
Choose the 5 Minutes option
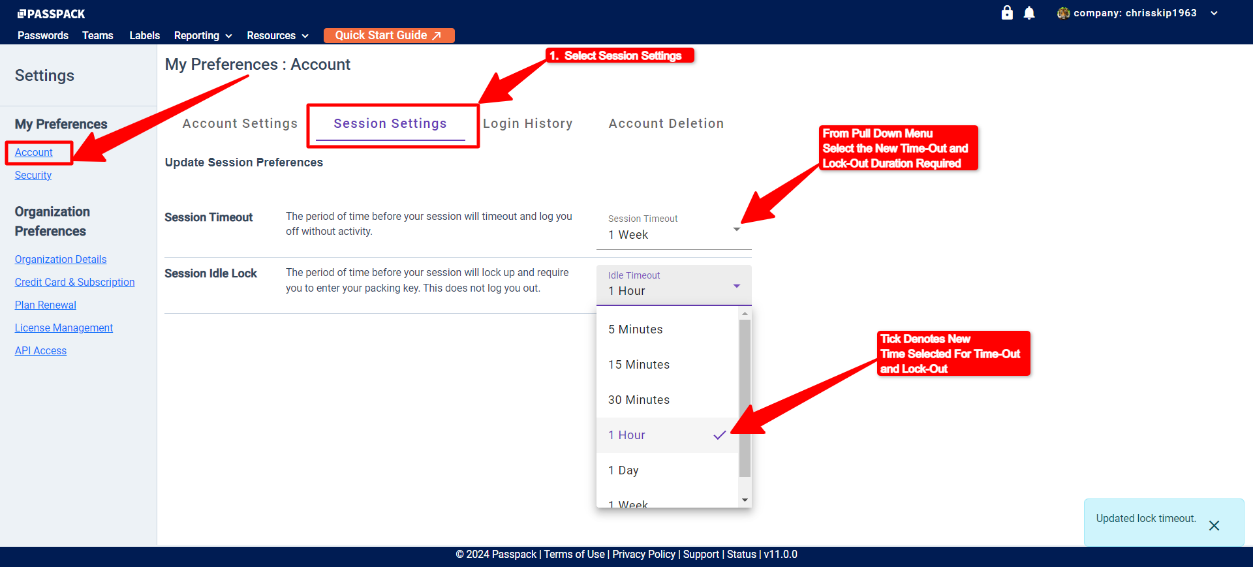point(667,329)
